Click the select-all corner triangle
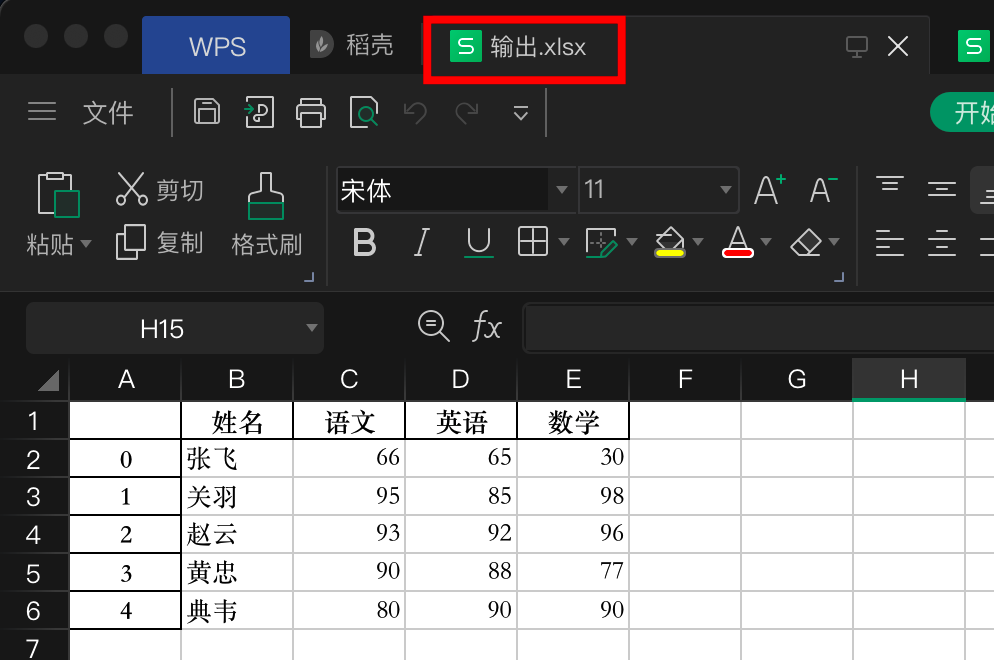The width and height of the screenshot is (994, 660). pos(49,380)
